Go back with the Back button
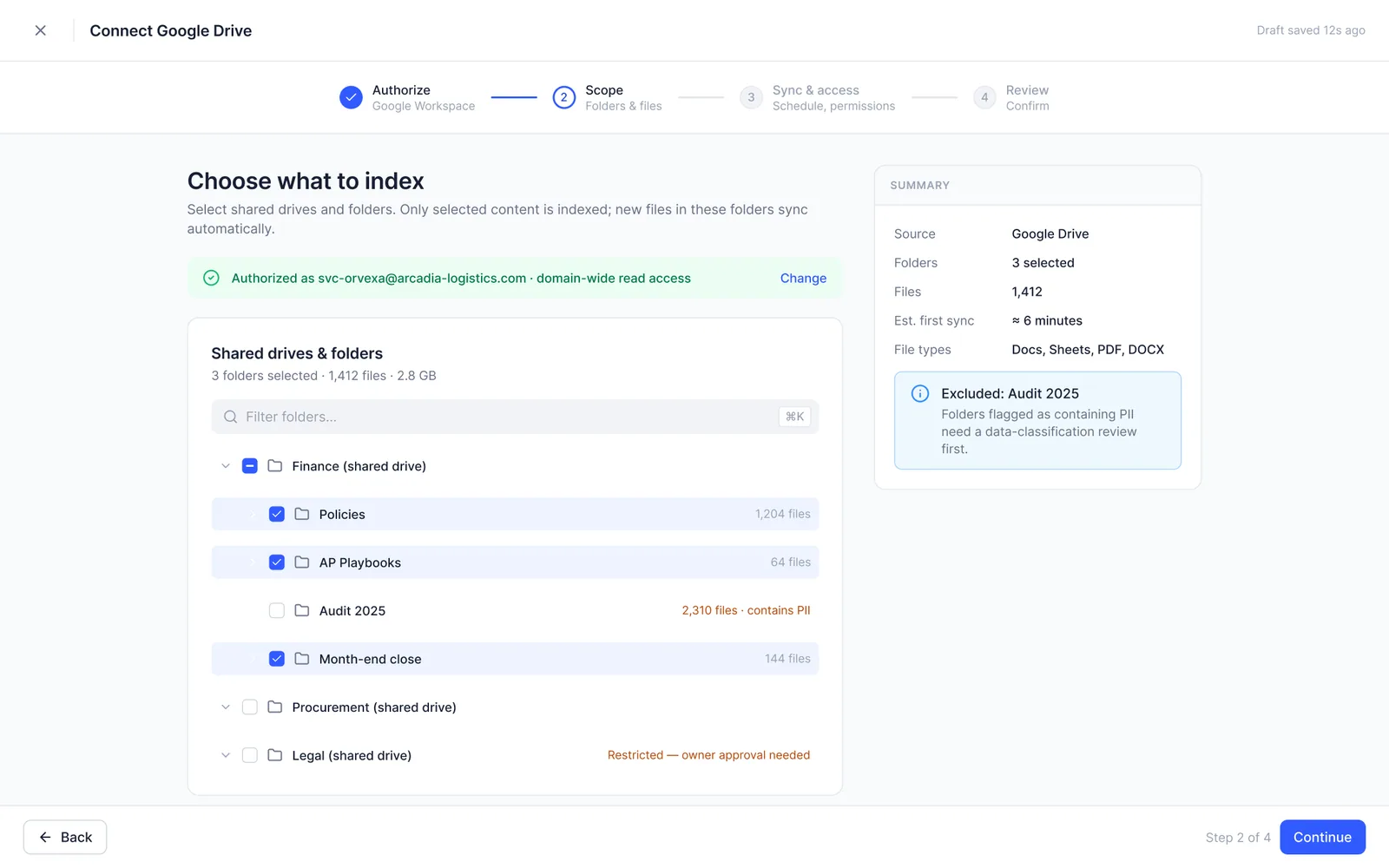This screenshot has width=1389, height=868. (x=65, y=838)
